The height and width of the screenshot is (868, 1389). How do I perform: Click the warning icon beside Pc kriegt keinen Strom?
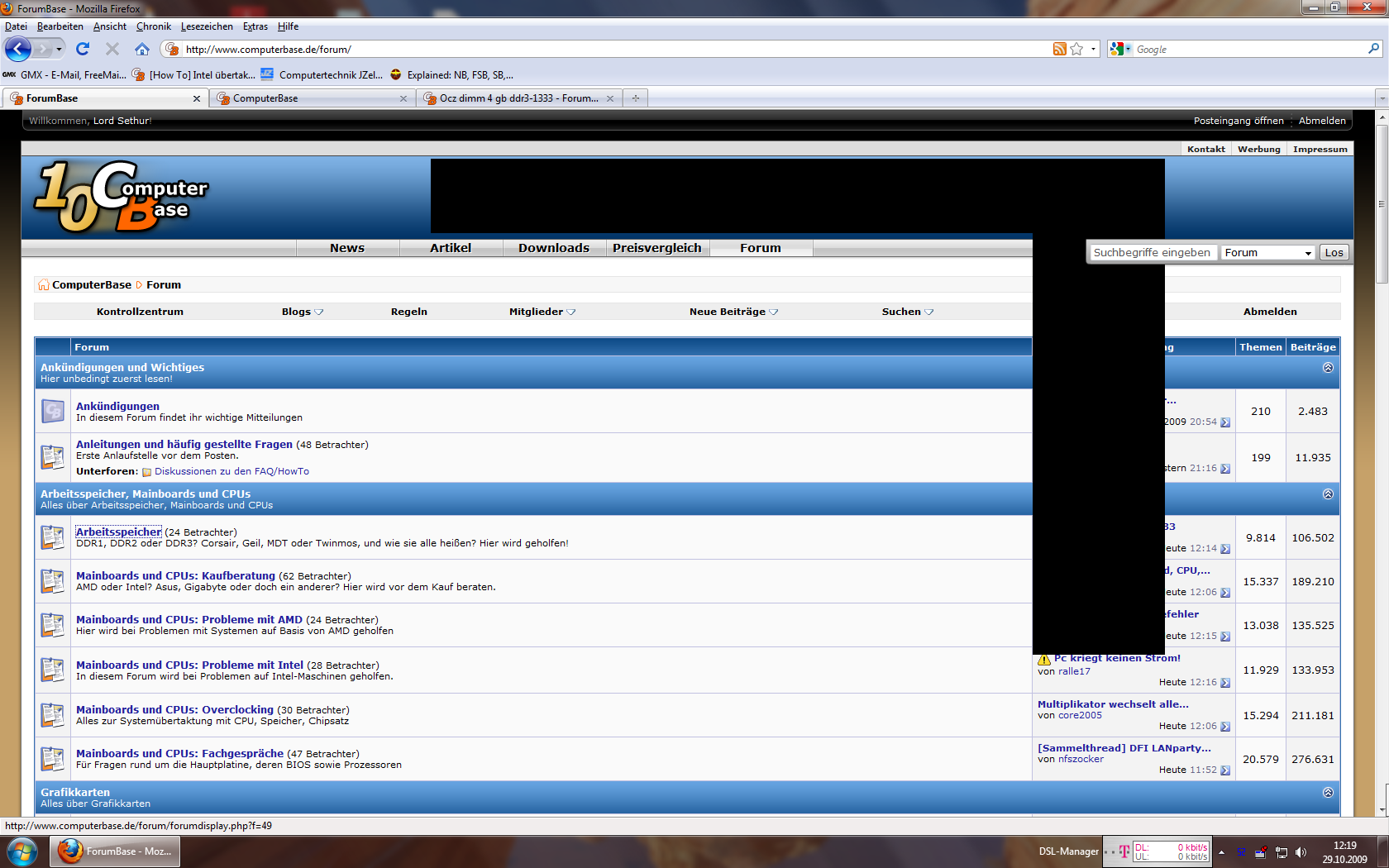coord(1044,660)
